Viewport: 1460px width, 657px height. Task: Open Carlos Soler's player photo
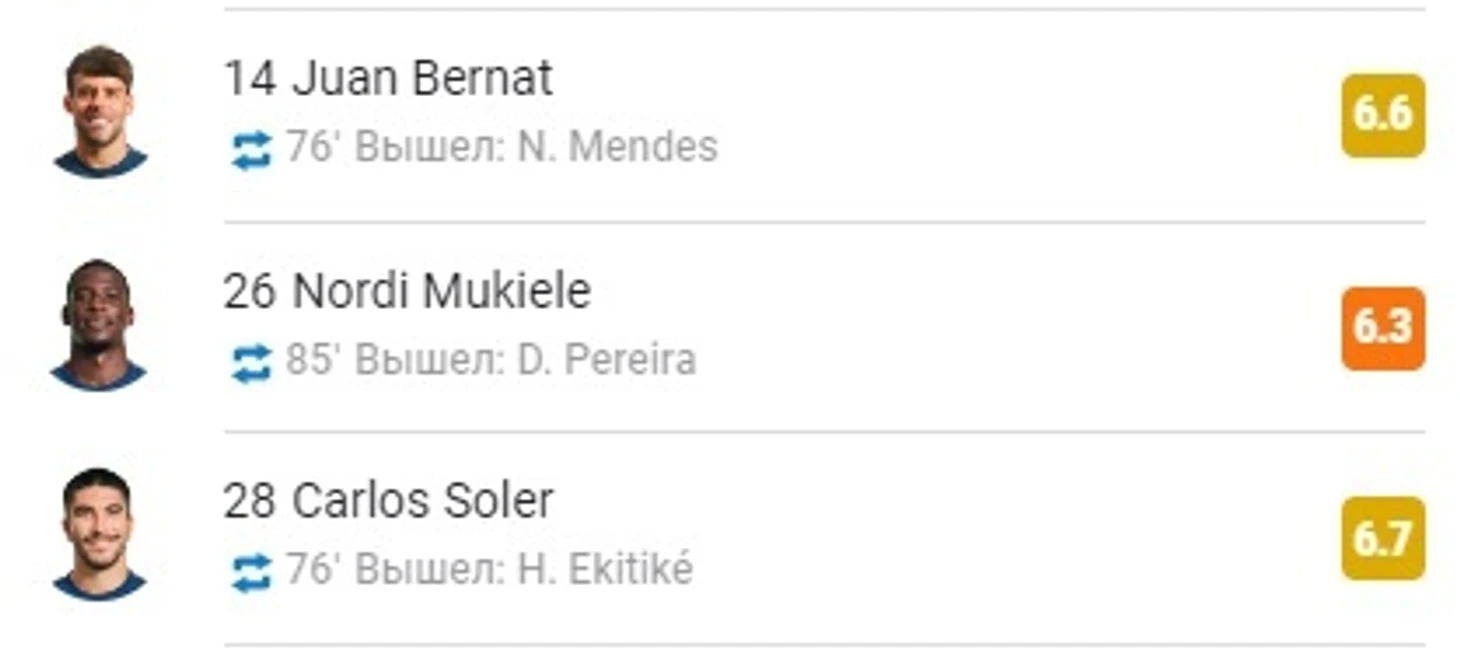point(99,534)
